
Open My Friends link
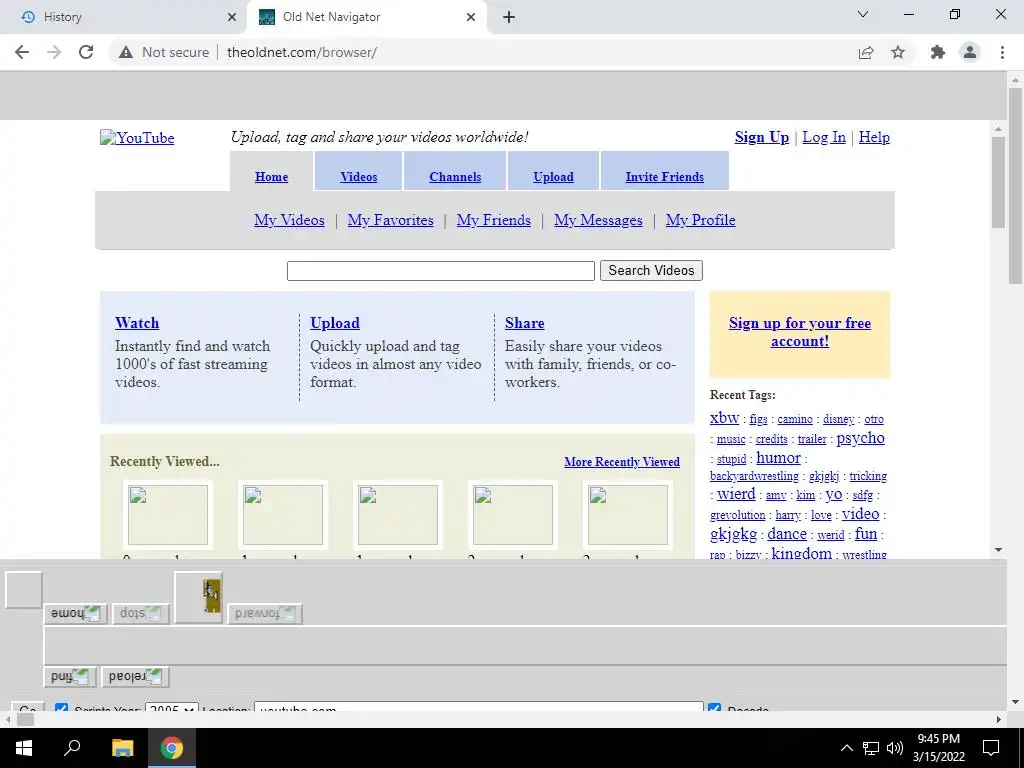coord(494,220)
